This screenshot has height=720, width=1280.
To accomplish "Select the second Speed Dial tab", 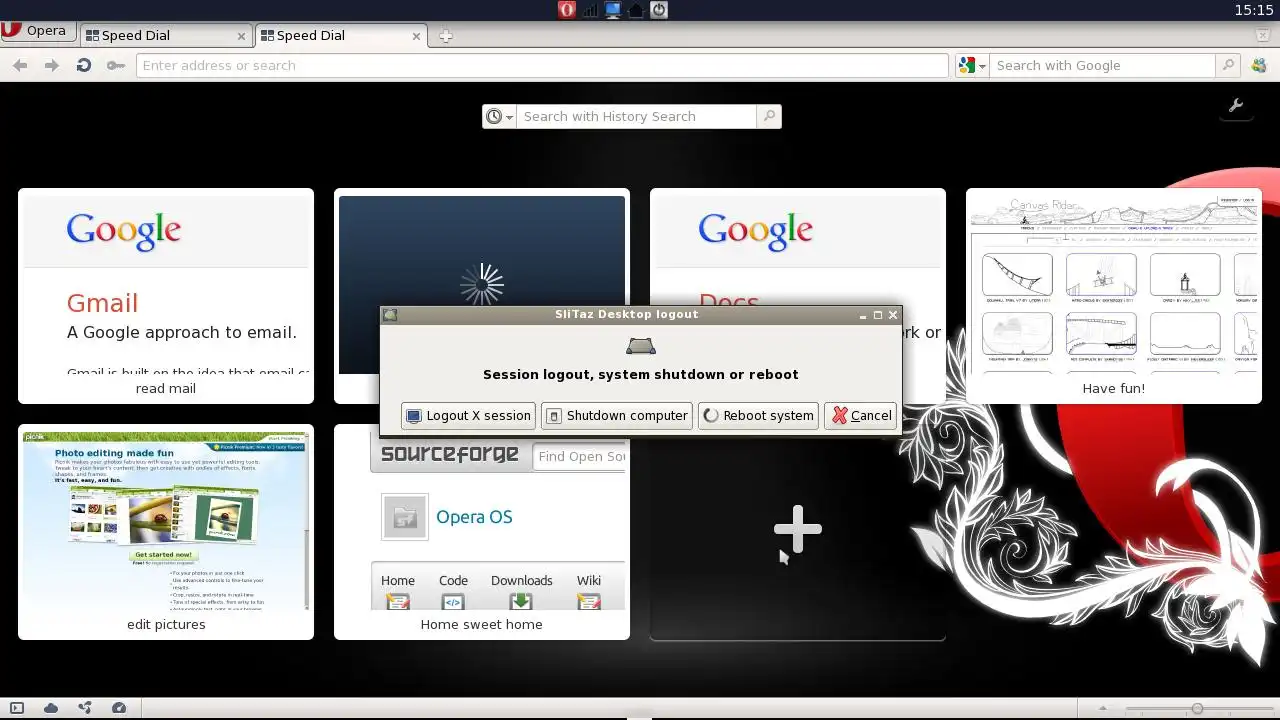I will click(341, 35).
